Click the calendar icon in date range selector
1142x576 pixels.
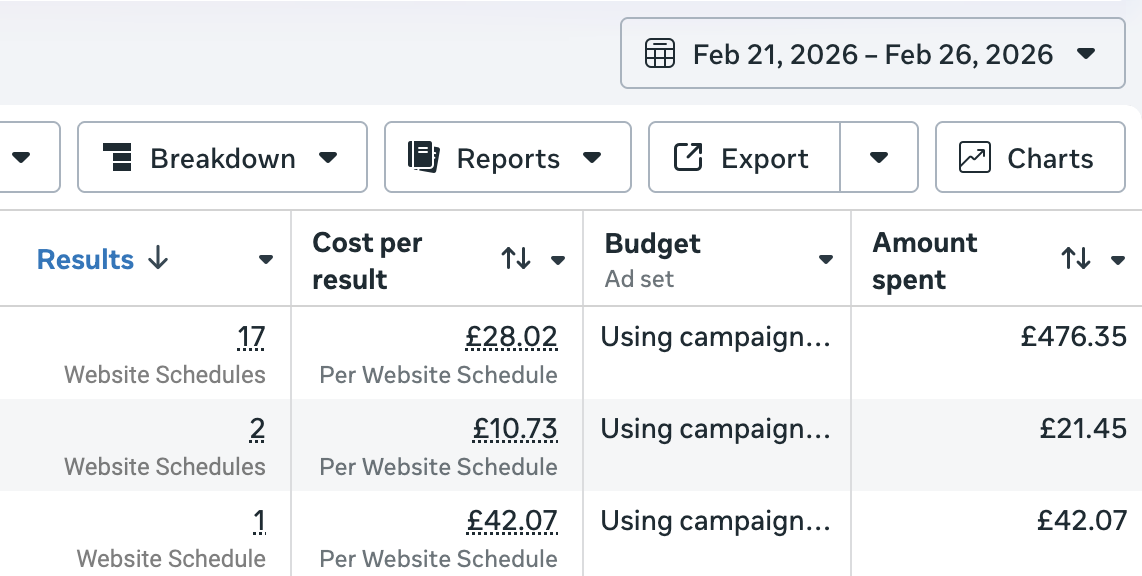[x=659, y=53]
